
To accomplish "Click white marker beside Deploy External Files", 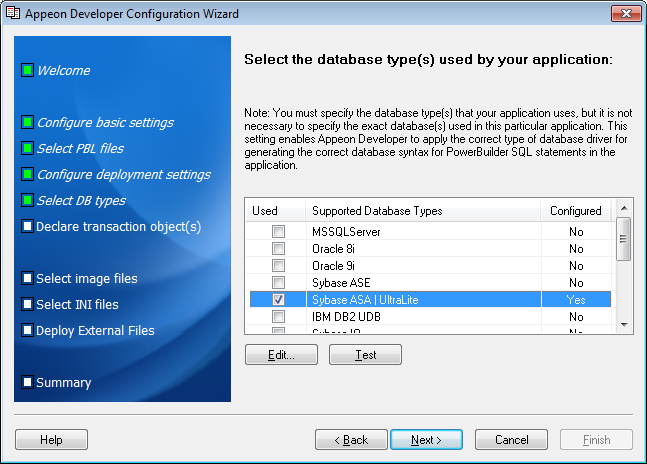I will pyautogui.click(x=28, y=330).
